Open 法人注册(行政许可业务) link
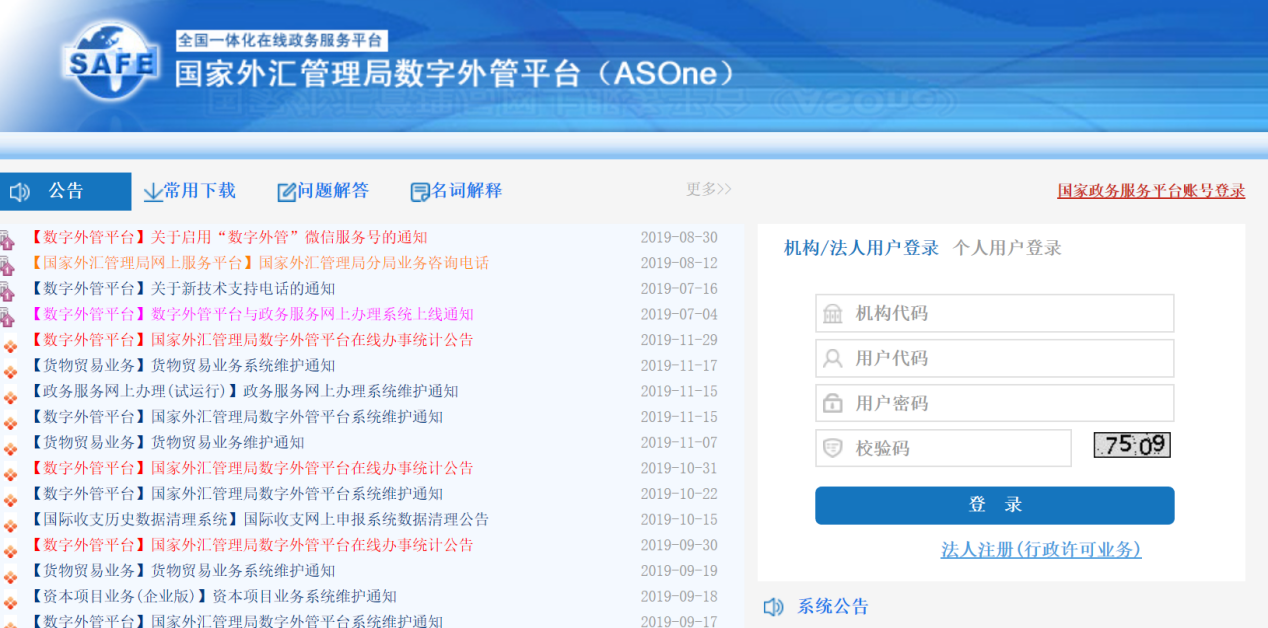The image size is (1268, 628). (x=1041, y=550)
